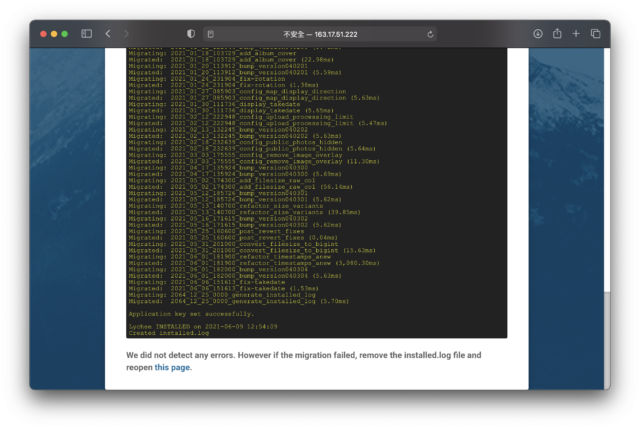
Task: Click the address bar showing 163.17.51.222
Action: pyautogui.click(x=320, y=34)
